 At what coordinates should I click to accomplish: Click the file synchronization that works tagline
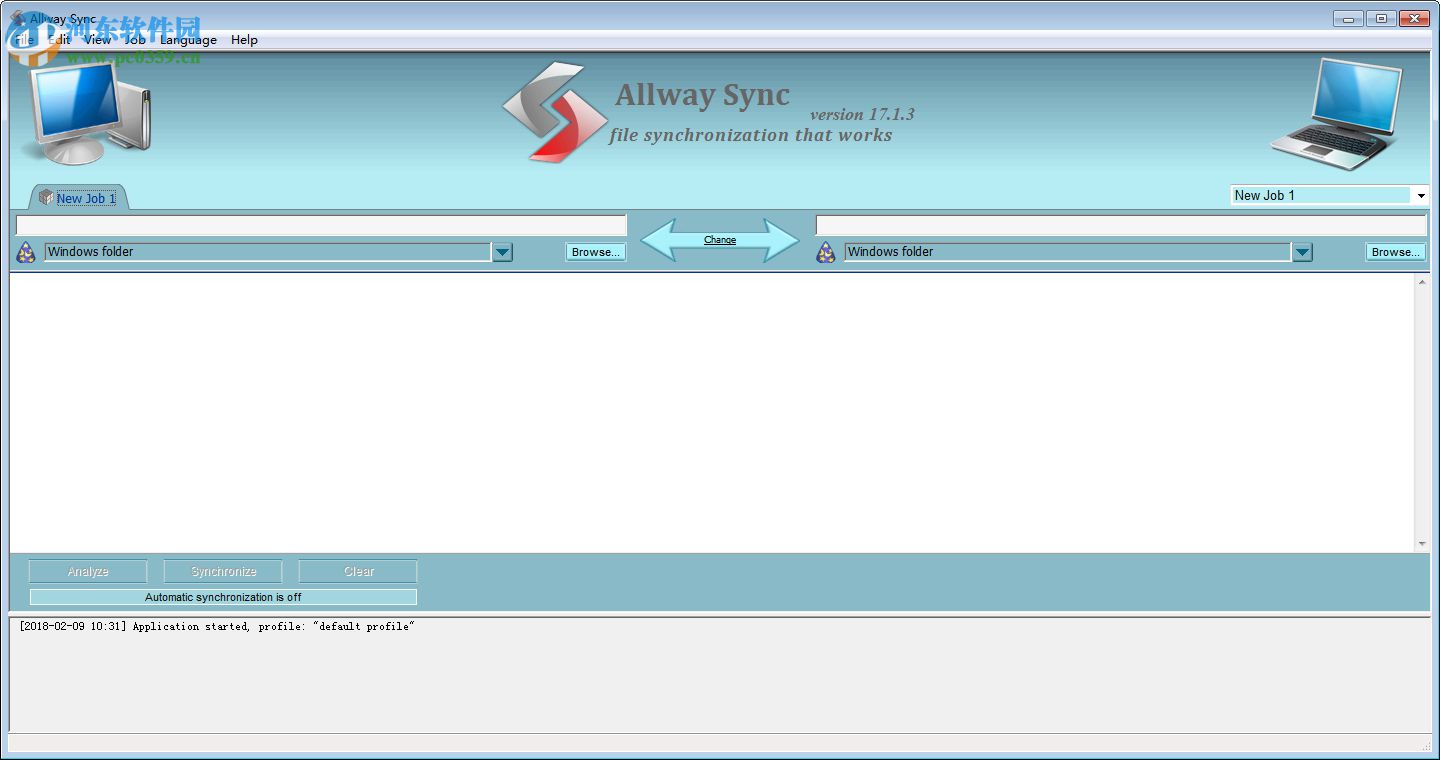point(750,135)
